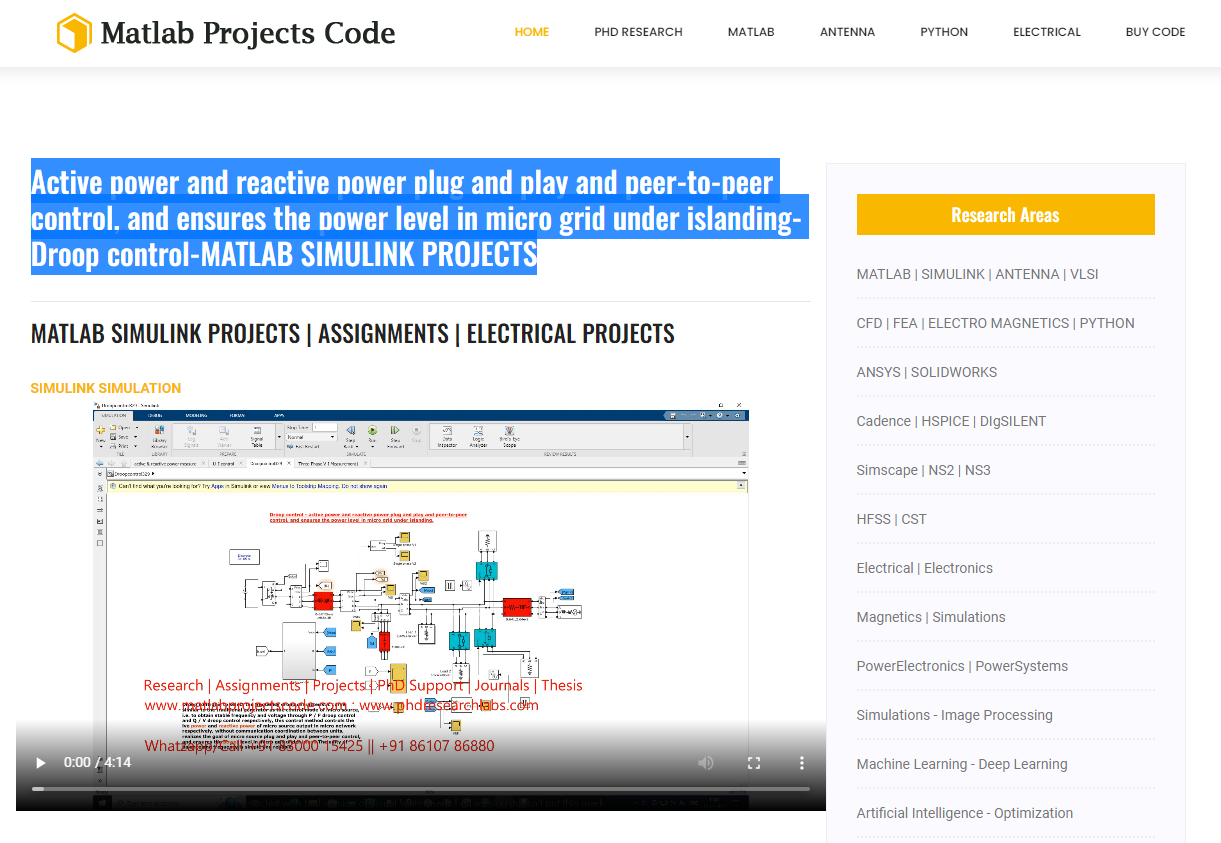This screenshot has width=1221, height=843.
Task: Click the Research Areas yellow header
Action: point(1005,214)
